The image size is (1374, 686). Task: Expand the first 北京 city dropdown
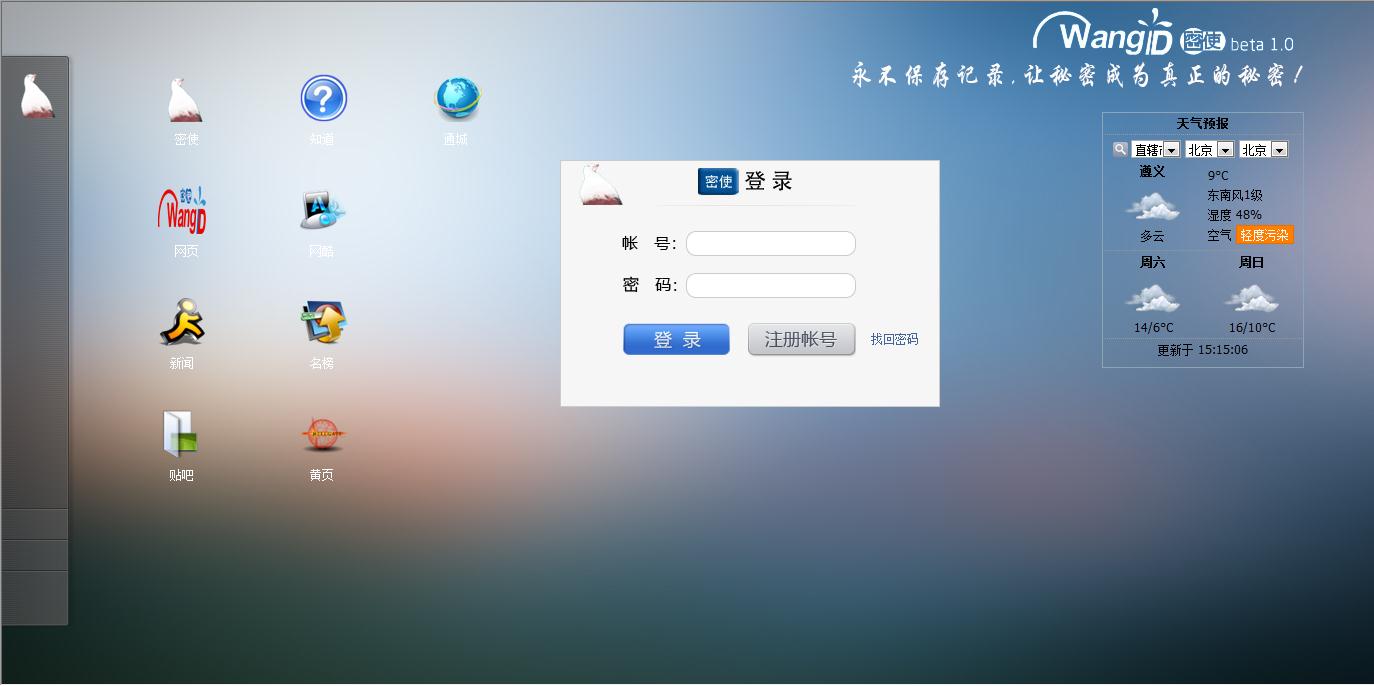[1209, 150]
